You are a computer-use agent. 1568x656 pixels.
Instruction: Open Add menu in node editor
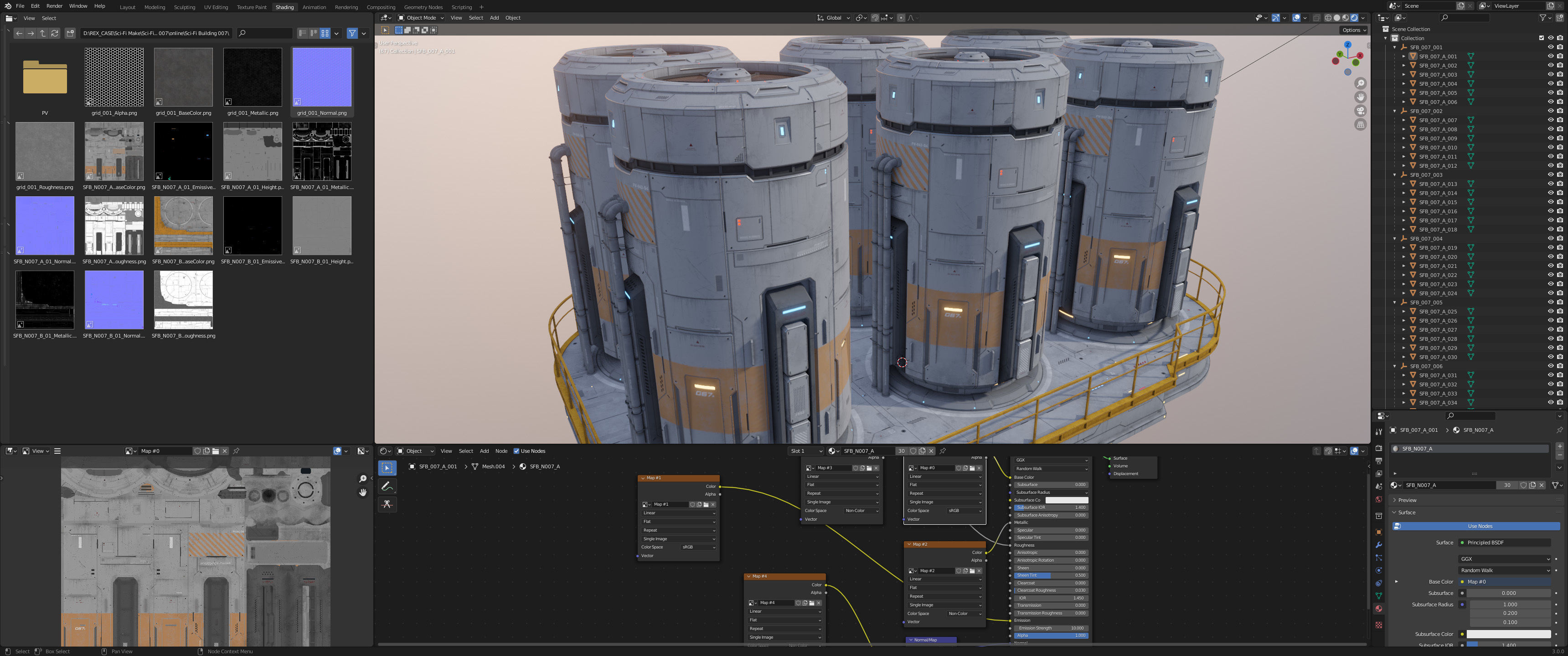point(484,451)
